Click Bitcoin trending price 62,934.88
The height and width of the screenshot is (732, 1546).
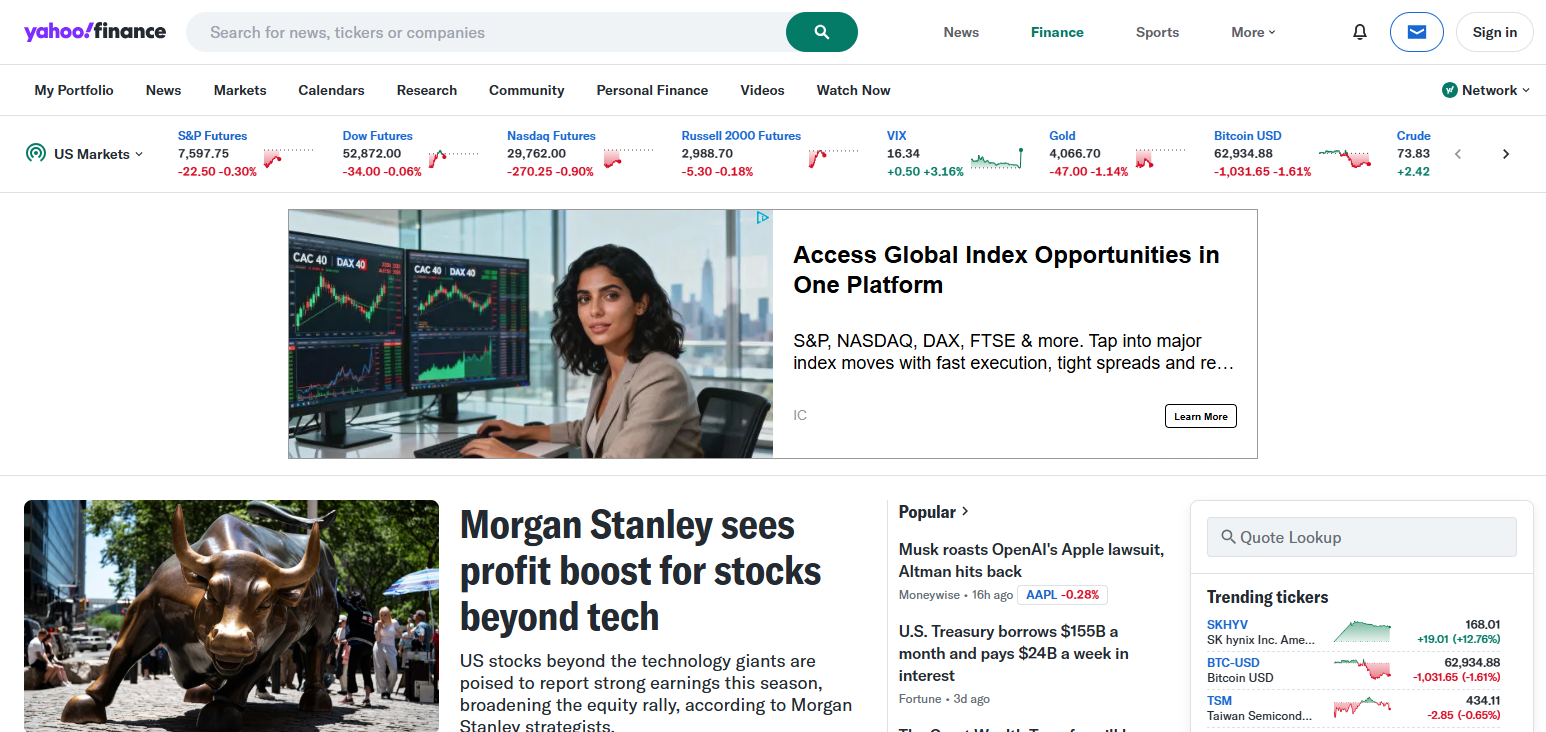coord(1472,663)
